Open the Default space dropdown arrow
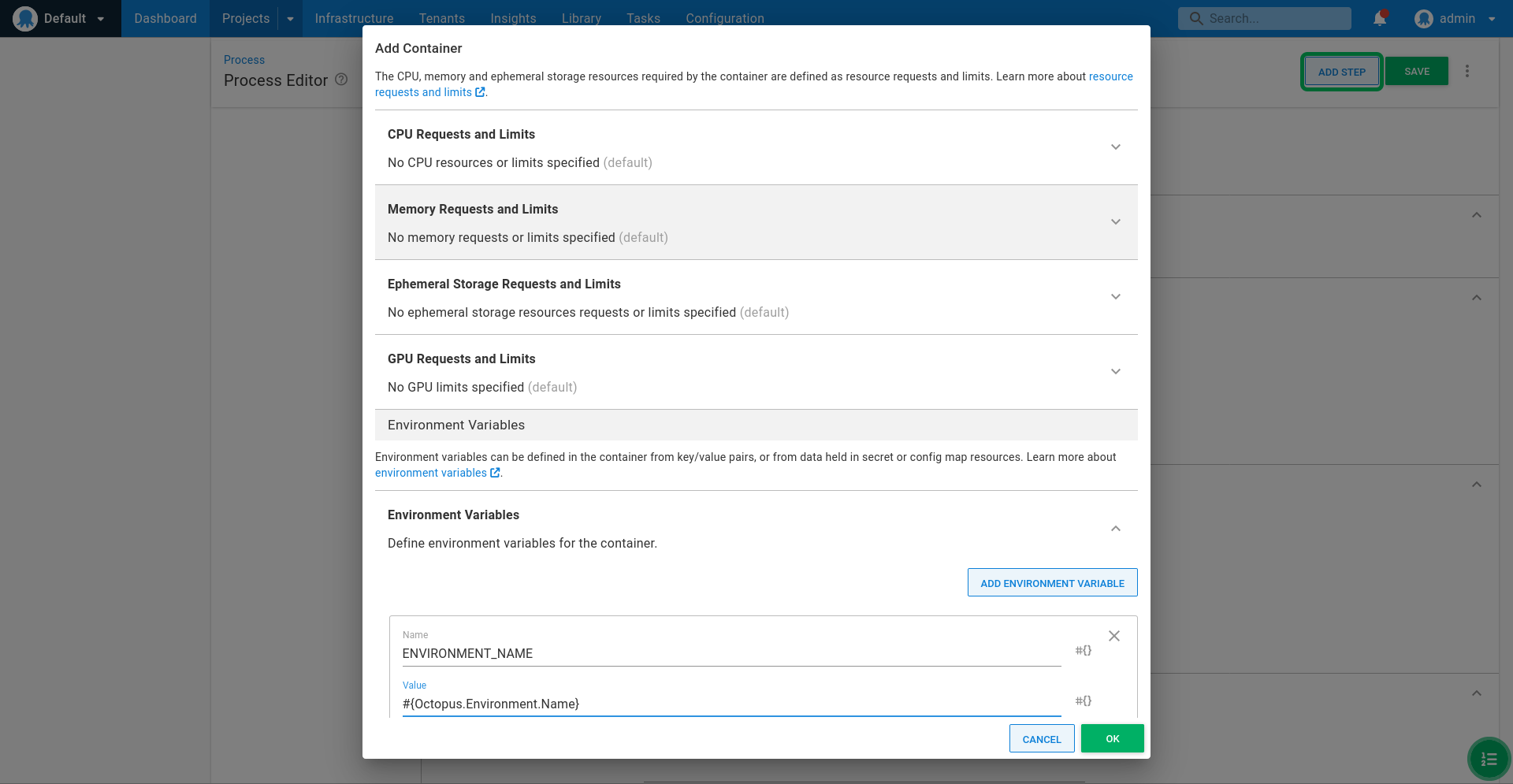 pos(101,19)
